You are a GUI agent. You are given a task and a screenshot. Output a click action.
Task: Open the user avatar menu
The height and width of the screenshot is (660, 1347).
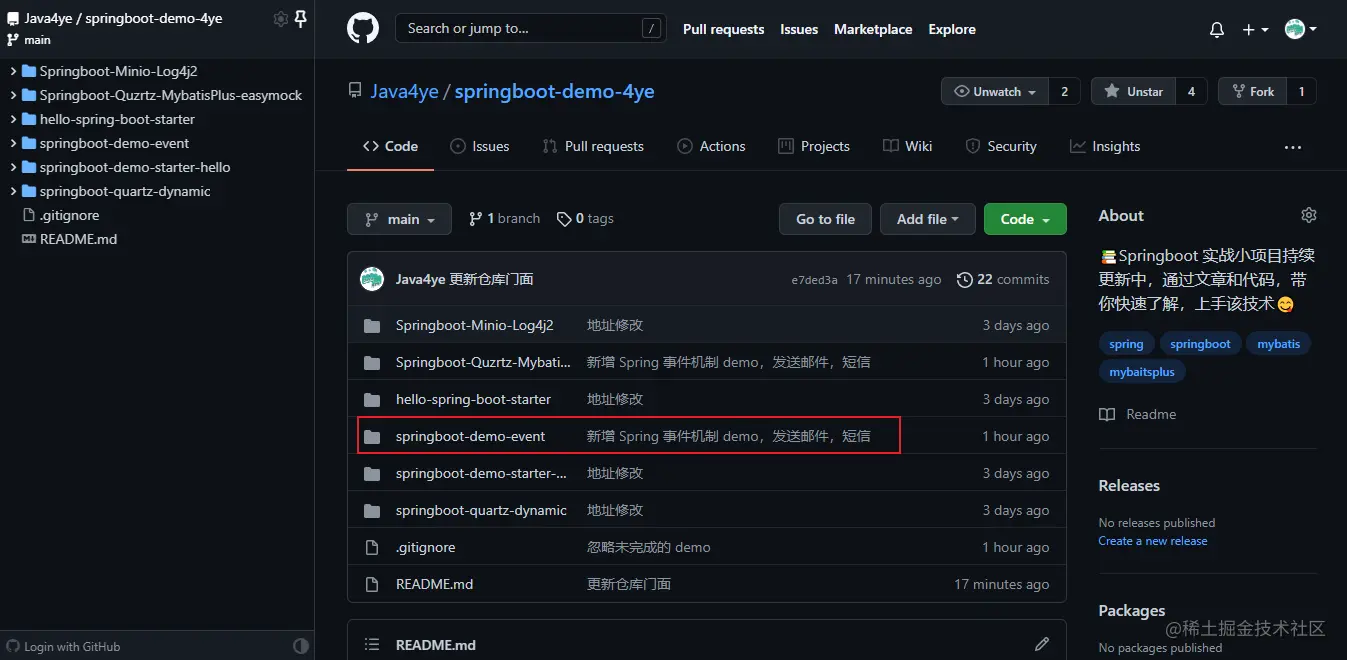click(1300, 30)
